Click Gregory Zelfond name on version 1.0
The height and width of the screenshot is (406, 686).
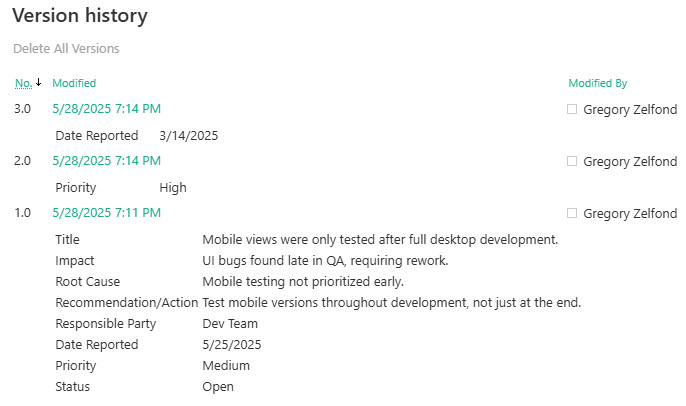click(x=630, y=214)
